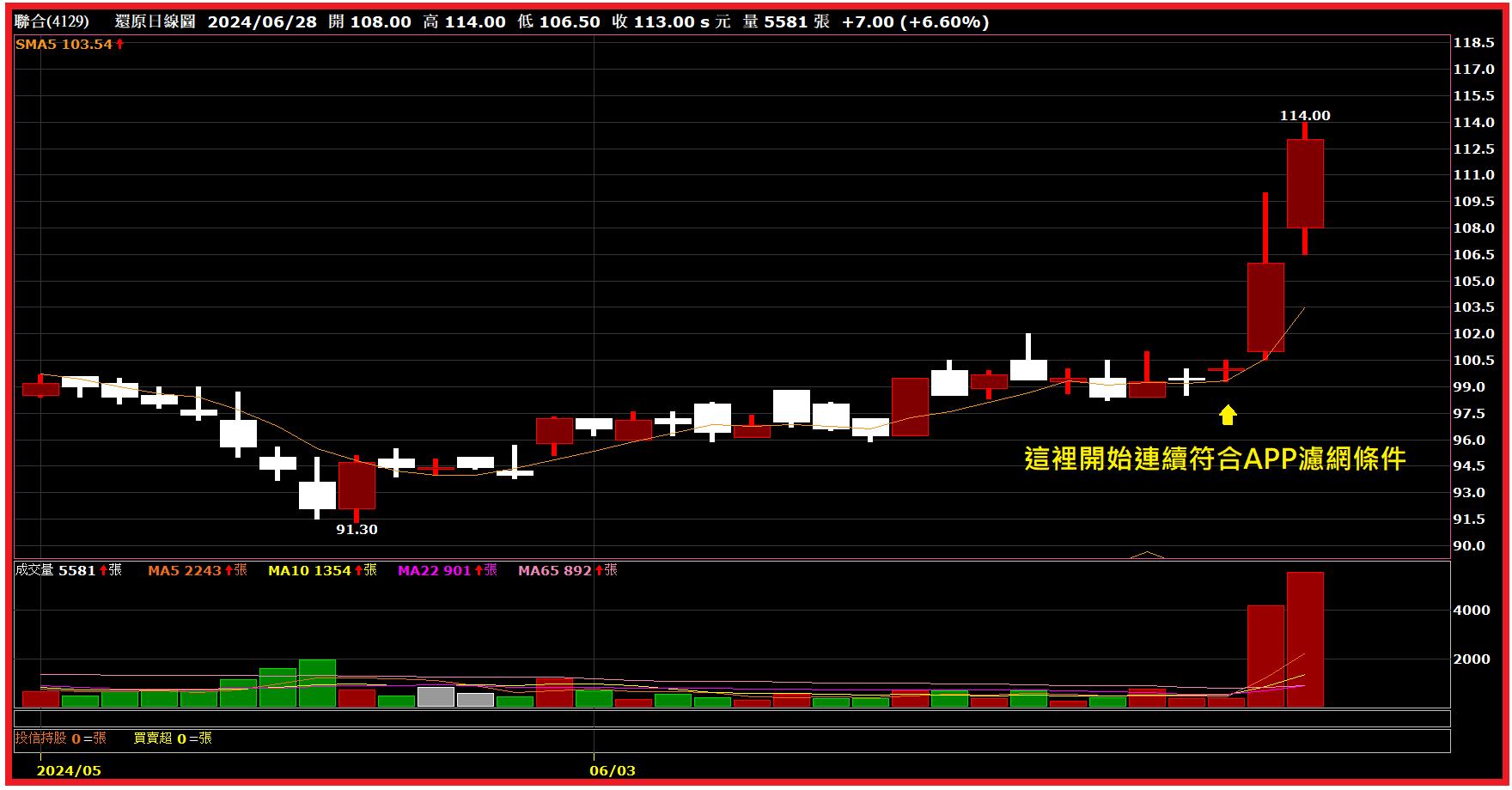
Task: Select the open price 開 108.00
Action: click(370, 21)
